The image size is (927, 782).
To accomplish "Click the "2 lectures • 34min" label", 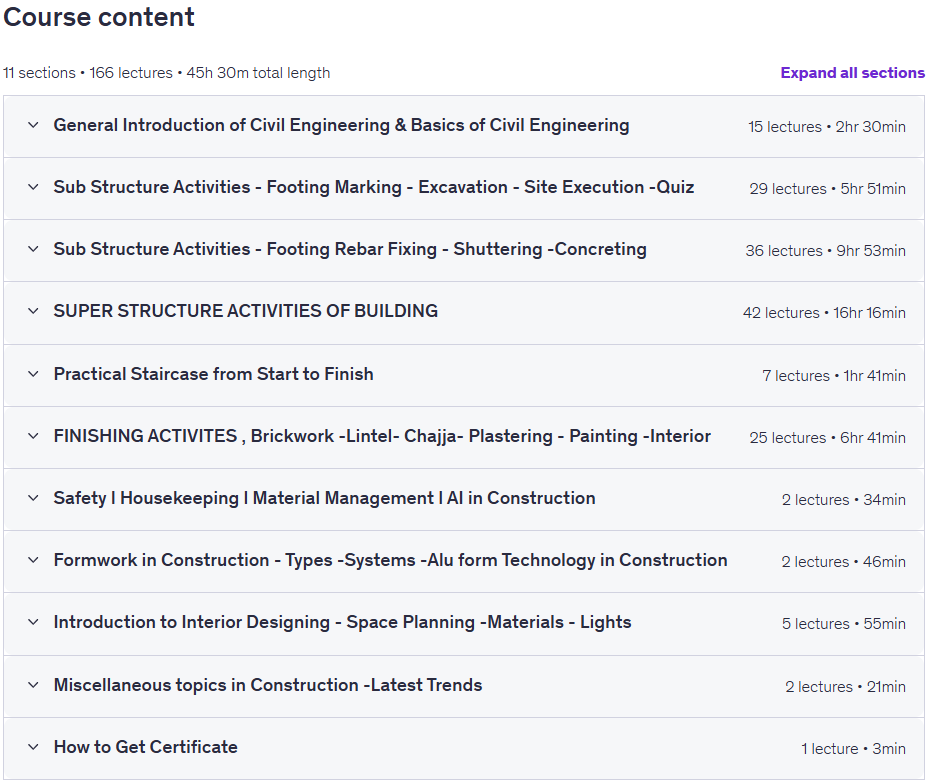I will (x=844, y=500).
